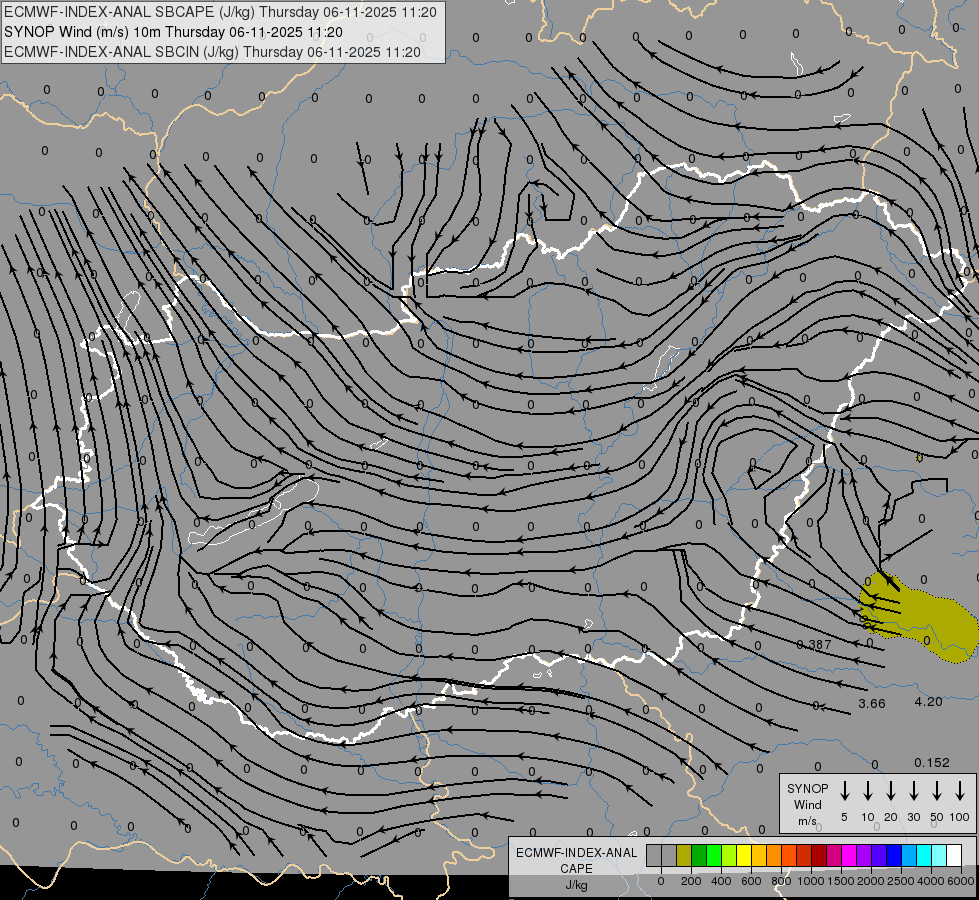Viewport: 979px width, 900px height.
Task: Click the 0.387 value on the map
Action: (814, 645)
